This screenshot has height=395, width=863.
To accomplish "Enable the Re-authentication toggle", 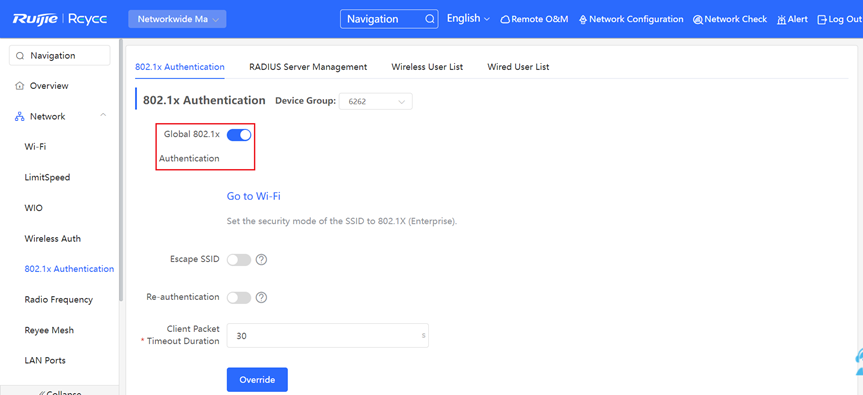I will point(239,298).
